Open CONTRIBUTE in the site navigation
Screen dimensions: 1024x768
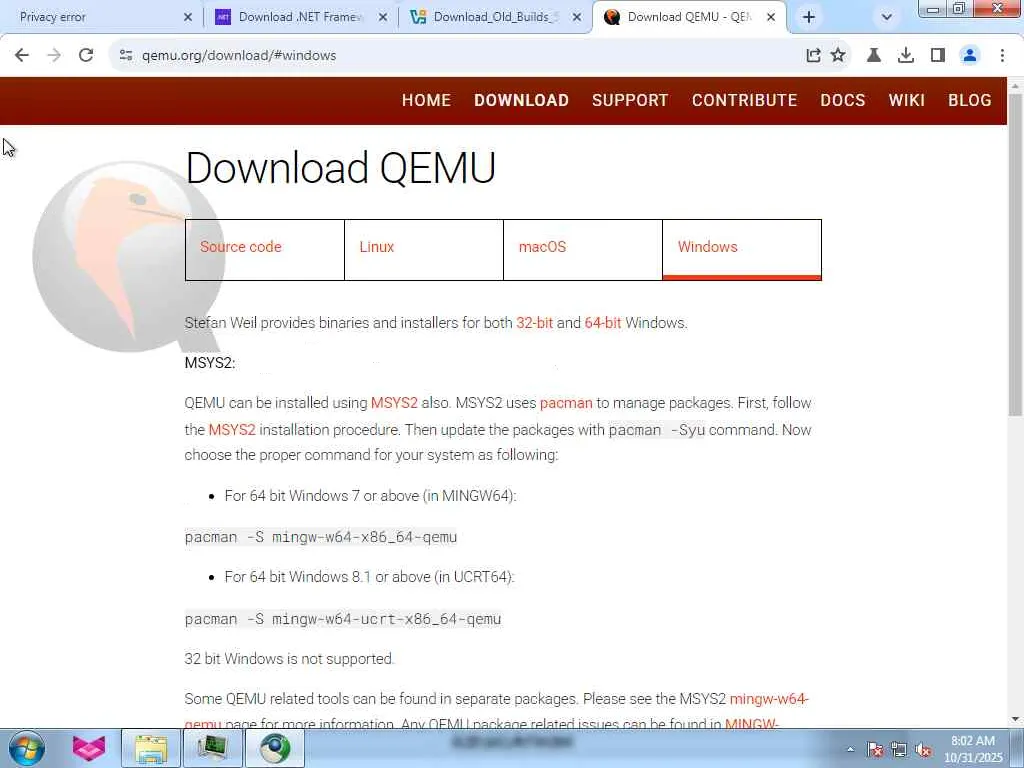(x=744, y=100)
